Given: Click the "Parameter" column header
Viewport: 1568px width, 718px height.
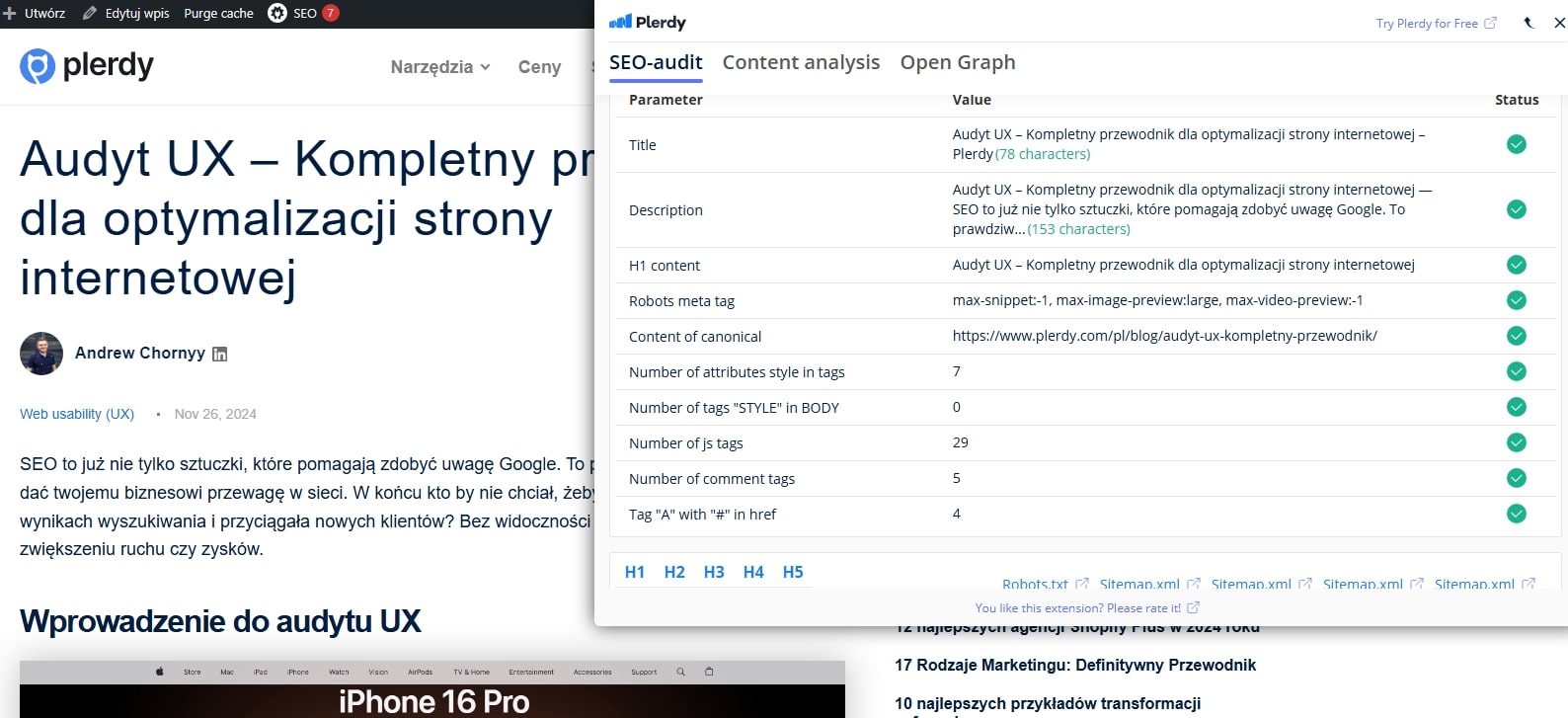Looking at the screenshot, I should [666, 100].
